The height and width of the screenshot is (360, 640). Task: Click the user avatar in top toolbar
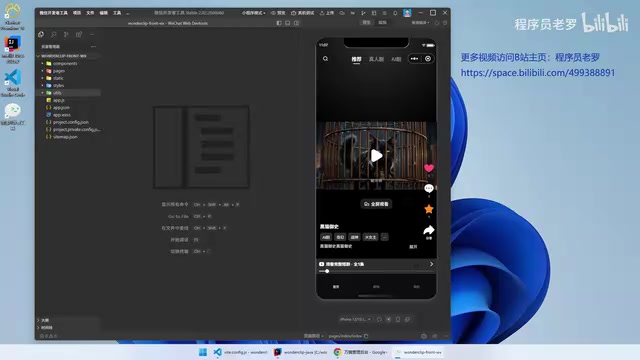pyautogui.click(x=407, y=13)
